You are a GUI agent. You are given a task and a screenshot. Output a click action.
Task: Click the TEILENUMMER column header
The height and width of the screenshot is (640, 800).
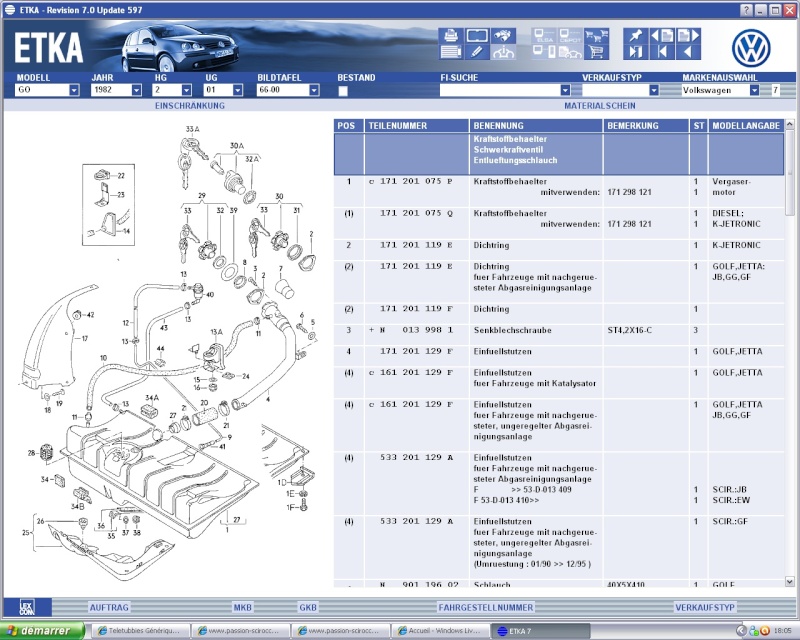tap(416, 126)
